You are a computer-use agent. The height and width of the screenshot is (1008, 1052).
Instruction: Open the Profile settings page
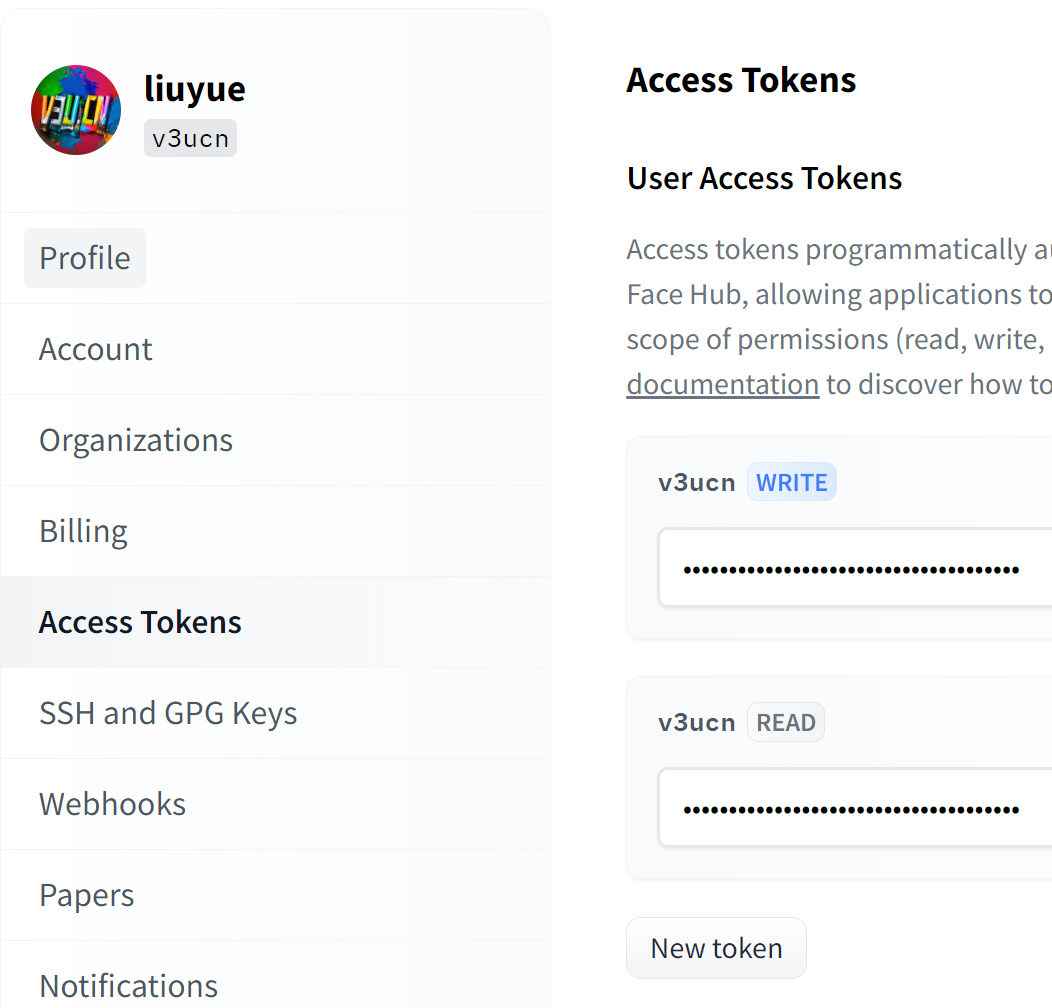(85, 258)
